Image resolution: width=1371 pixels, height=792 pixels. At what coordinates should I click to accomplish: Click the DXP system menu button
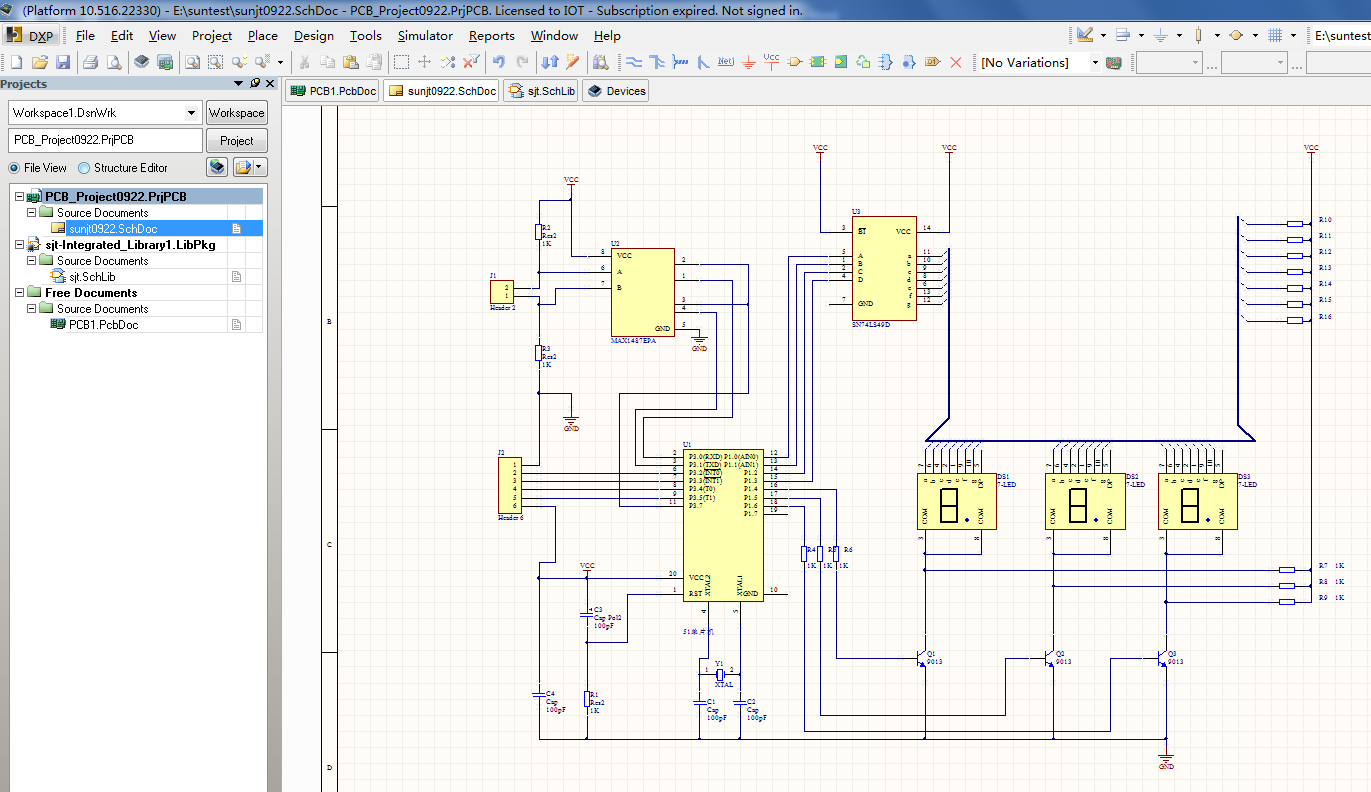[x=30, y=35]
